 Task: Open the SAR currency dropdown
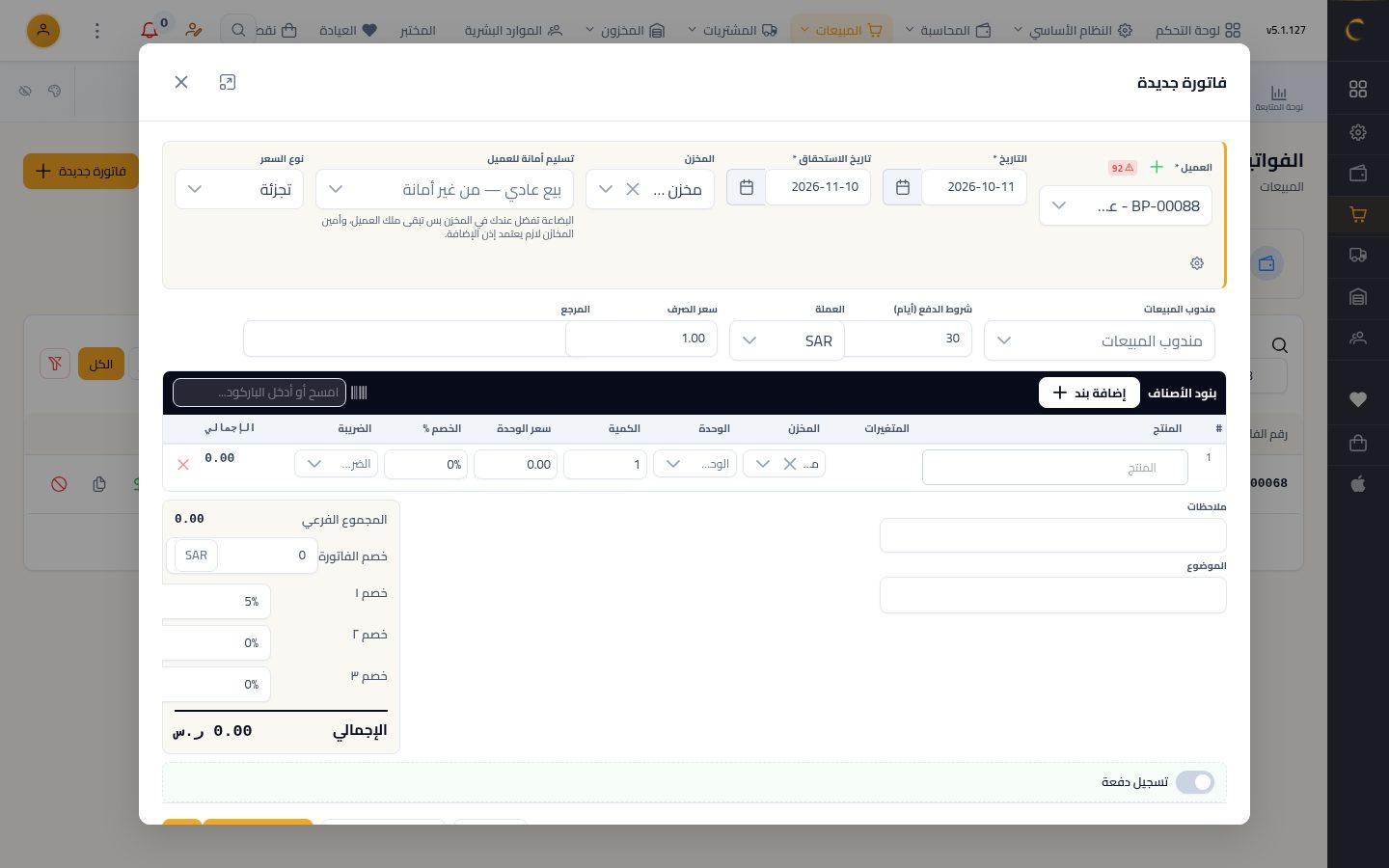(x=787, y=340)
